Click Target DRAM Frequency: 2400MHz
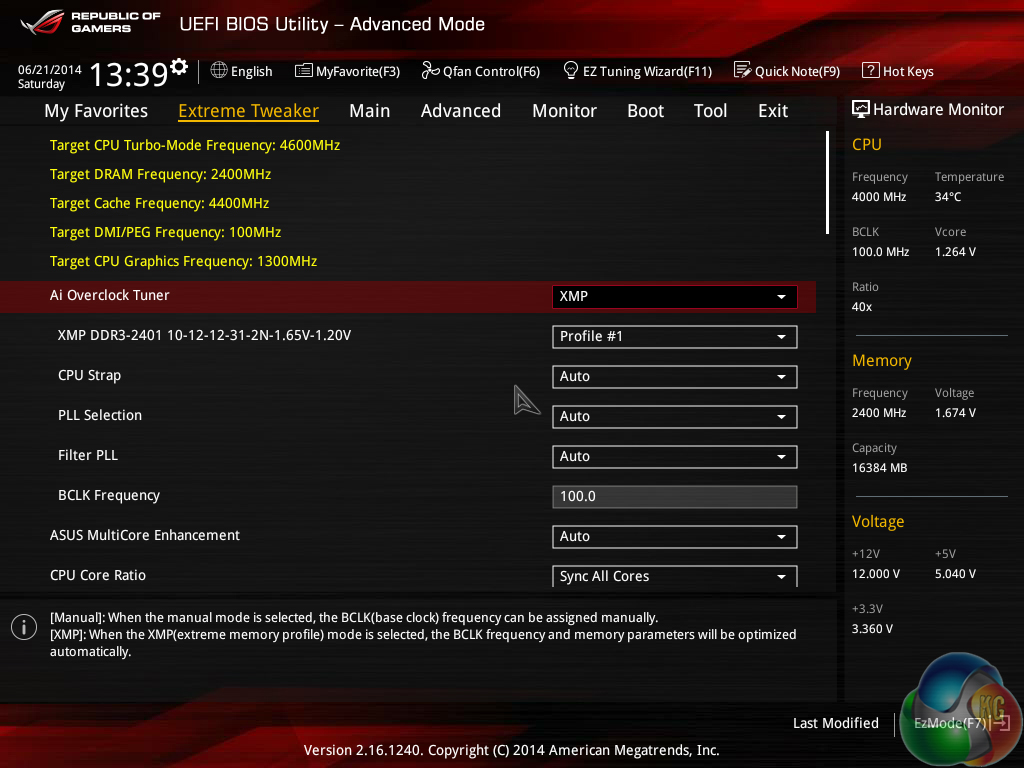1024x768 pixels. click(x=161, y=174)
